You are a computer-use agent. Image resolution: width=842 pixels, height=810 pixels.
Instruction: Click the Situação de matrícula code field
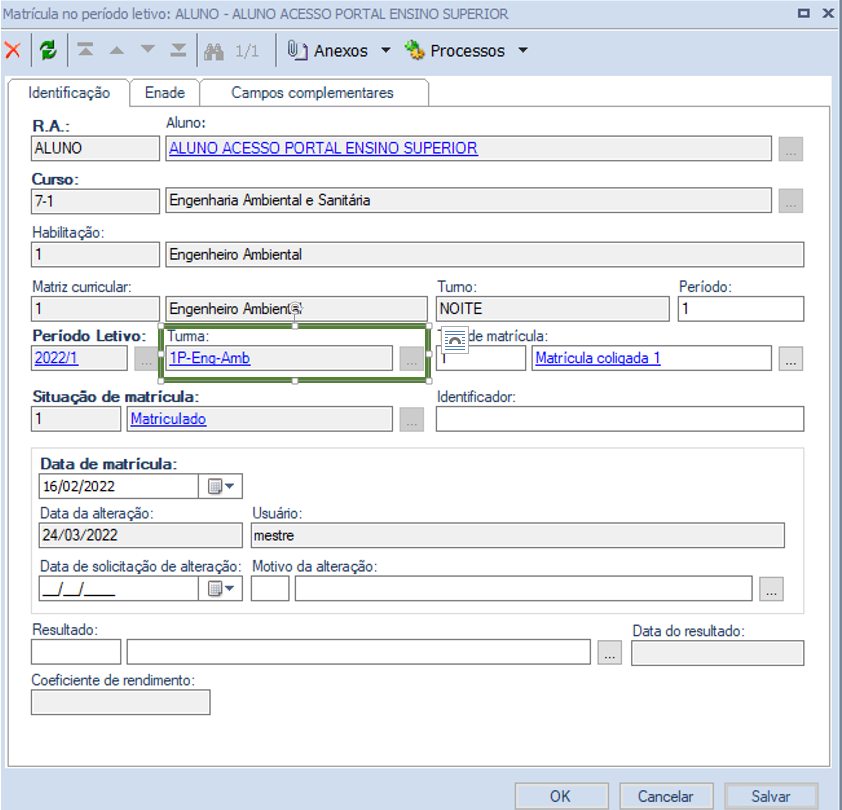click(76, 419)
